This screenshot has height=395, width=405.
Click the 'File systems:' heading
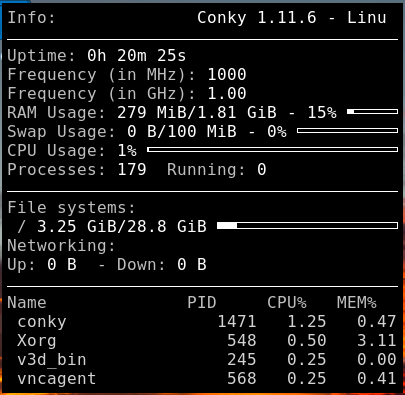tap(71, 208)
